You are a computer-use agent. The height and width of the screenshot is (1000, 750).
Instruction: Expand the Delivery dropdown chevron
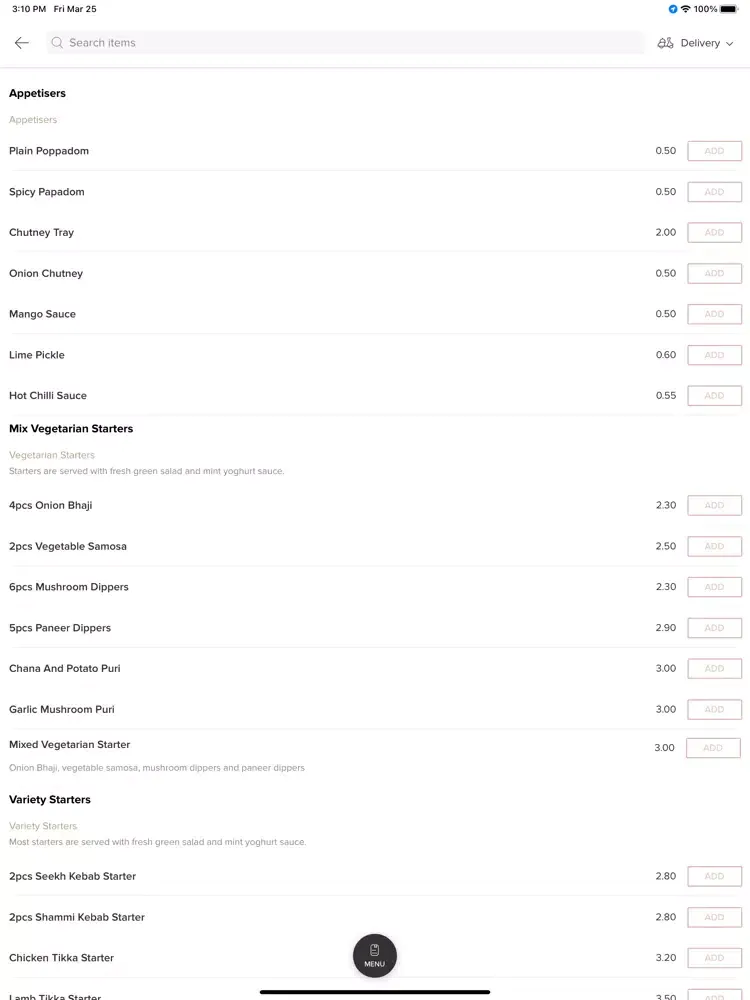[x=730, y=43]
